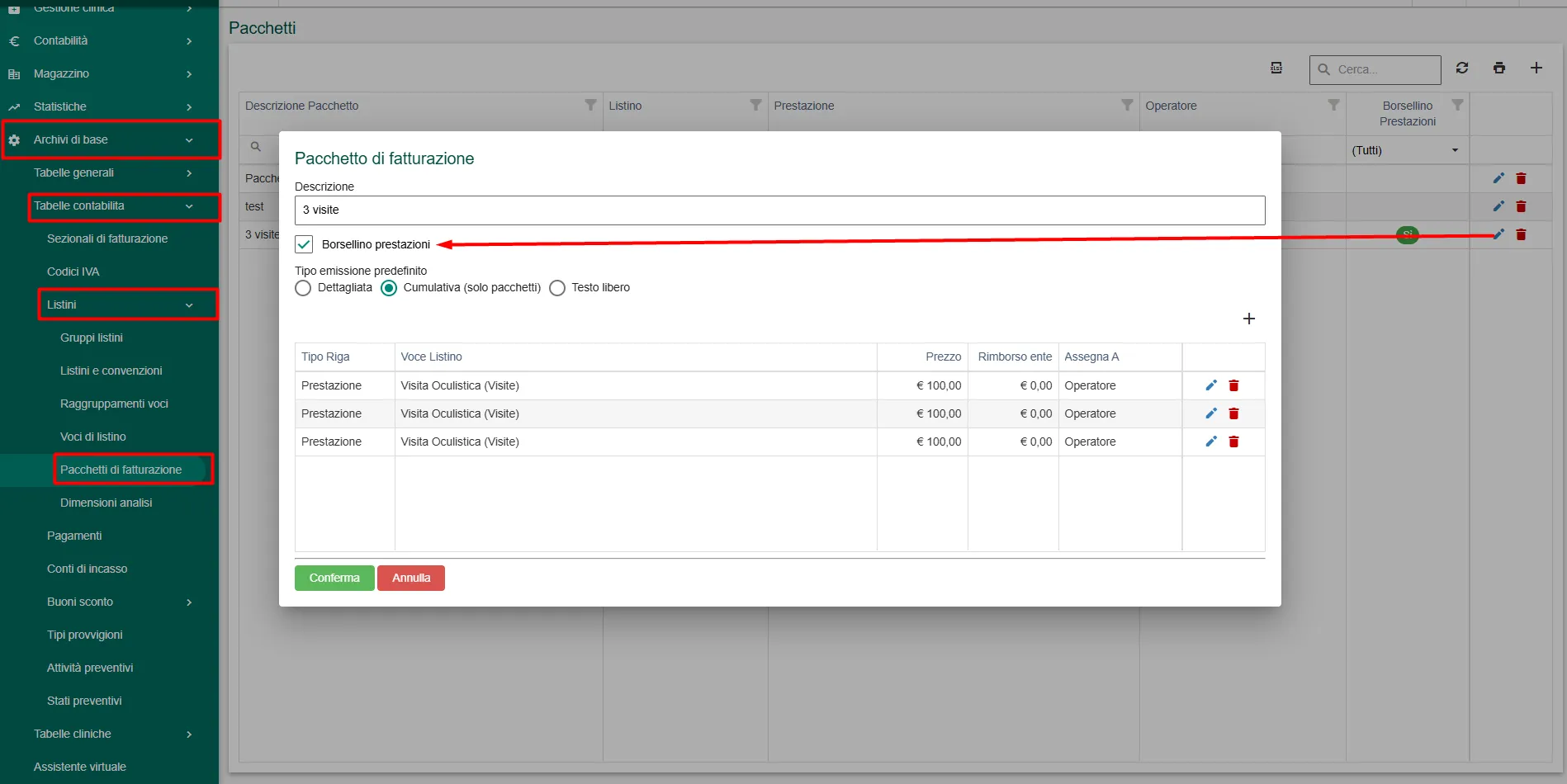Expand the Magazzino menu chevron
Image resolution: width=1567 pixels, height=784 pixels.
pyautogui.click(x=189, y=73)
